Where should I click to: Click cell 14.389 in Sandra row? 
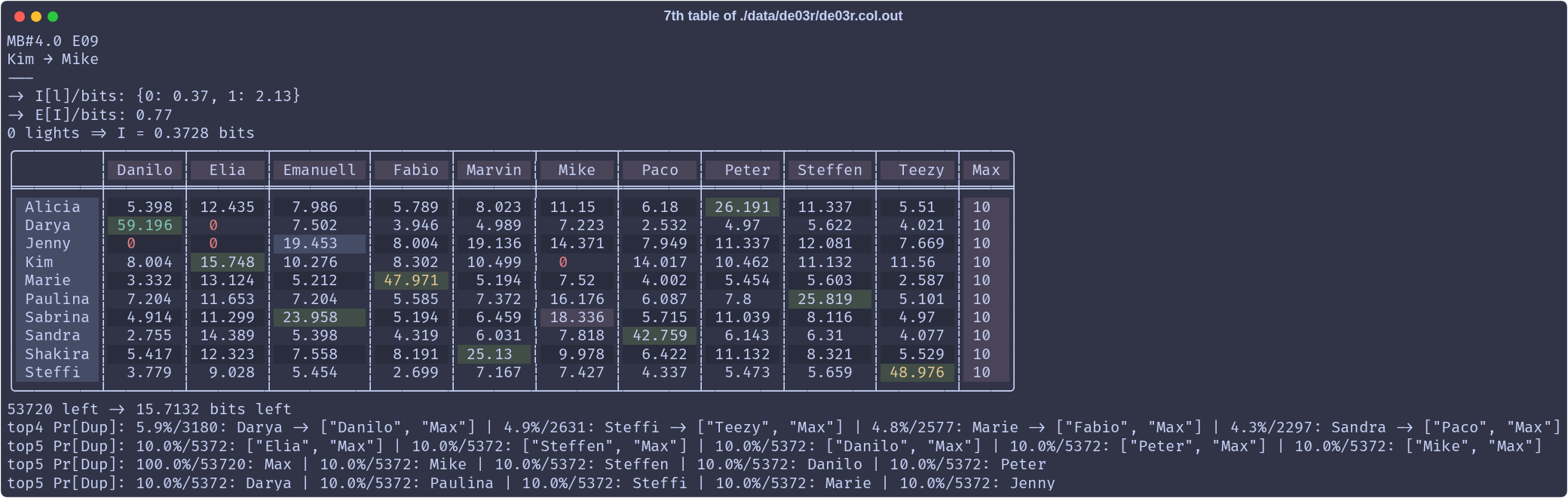(x=228, y=336)
